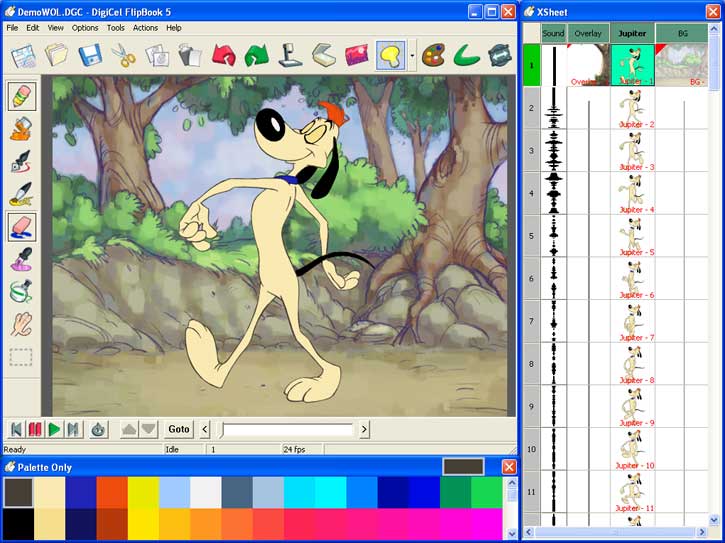725x543 pixels.
Task: Select the striped ball fill tool
Action: (x=21, y=291)
